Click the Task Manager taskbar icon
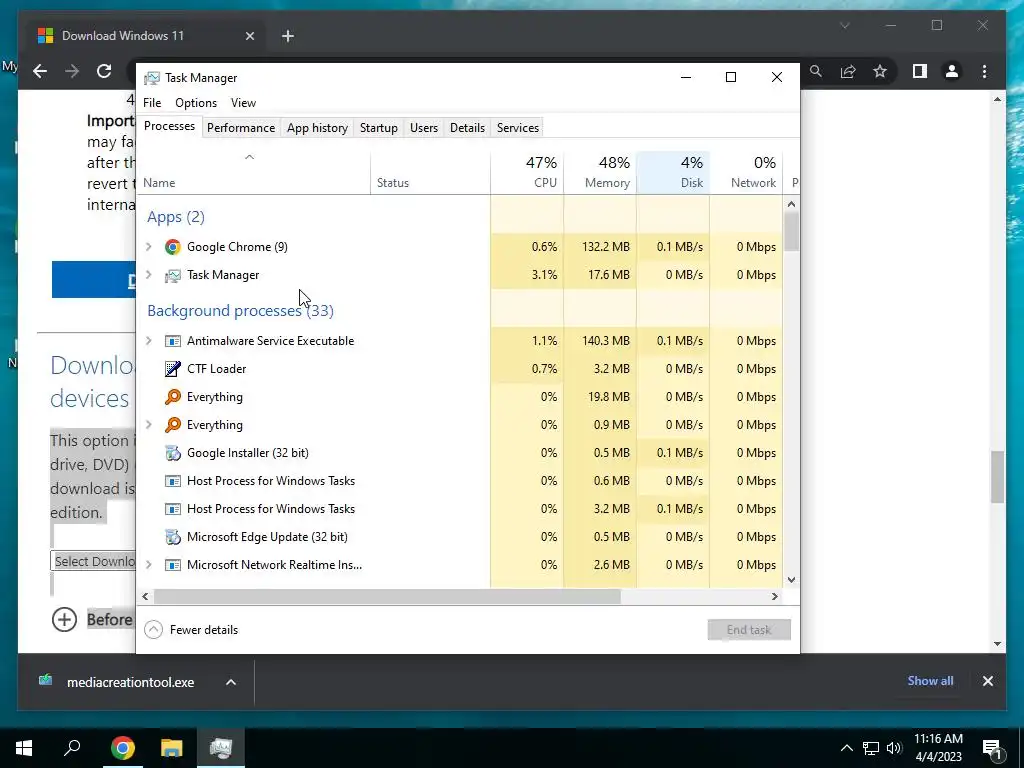This screenshot has width=1024, height=768. [221, 748]
